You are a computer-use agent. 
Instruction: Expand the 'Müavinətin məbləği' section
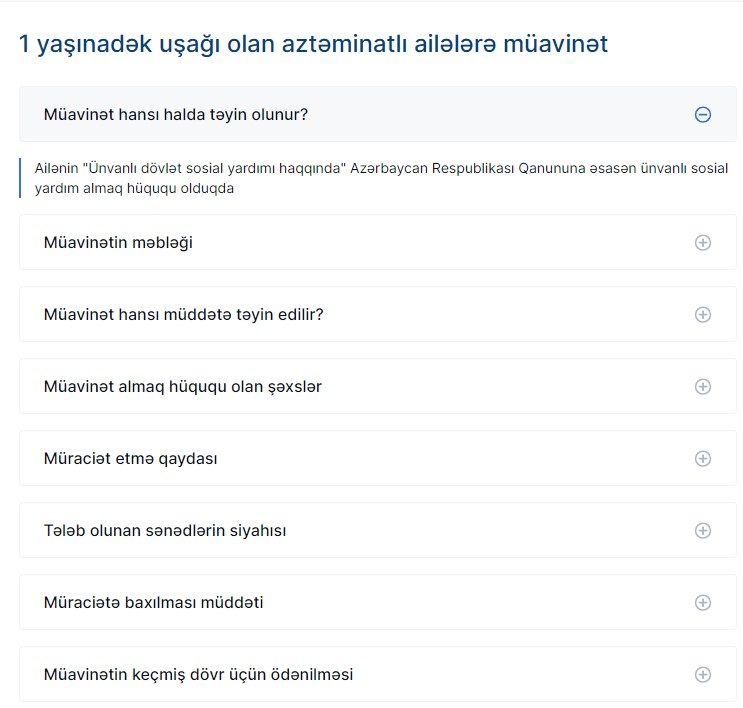pos(118,243)
